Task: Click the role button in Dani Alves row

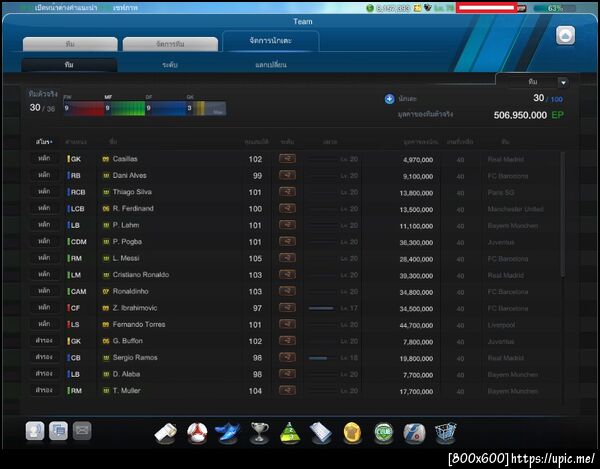Action: pyautogui.click(x=44, y=175)
